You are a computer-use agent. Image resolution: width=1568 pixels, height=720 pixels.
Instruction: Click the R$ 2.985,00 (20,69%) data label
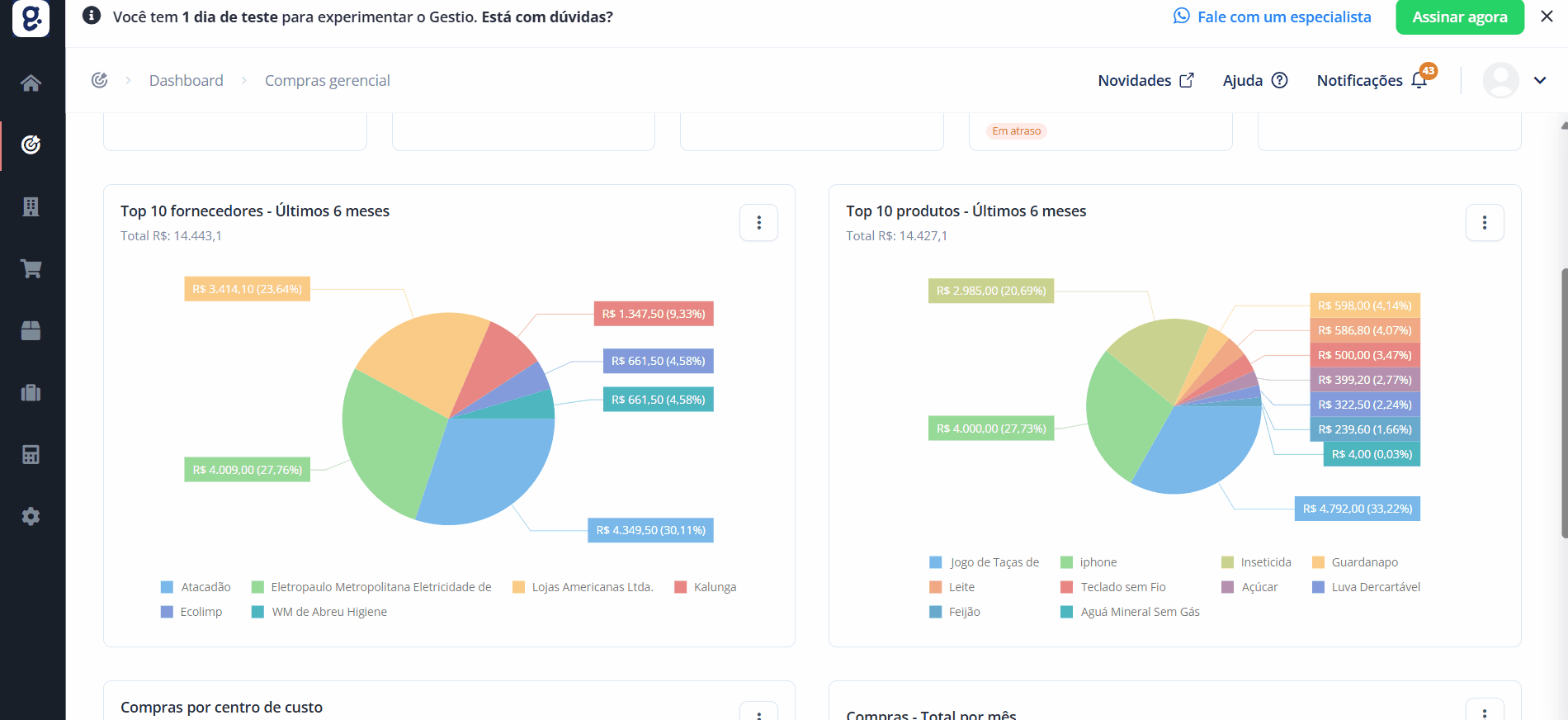(991, 291)
